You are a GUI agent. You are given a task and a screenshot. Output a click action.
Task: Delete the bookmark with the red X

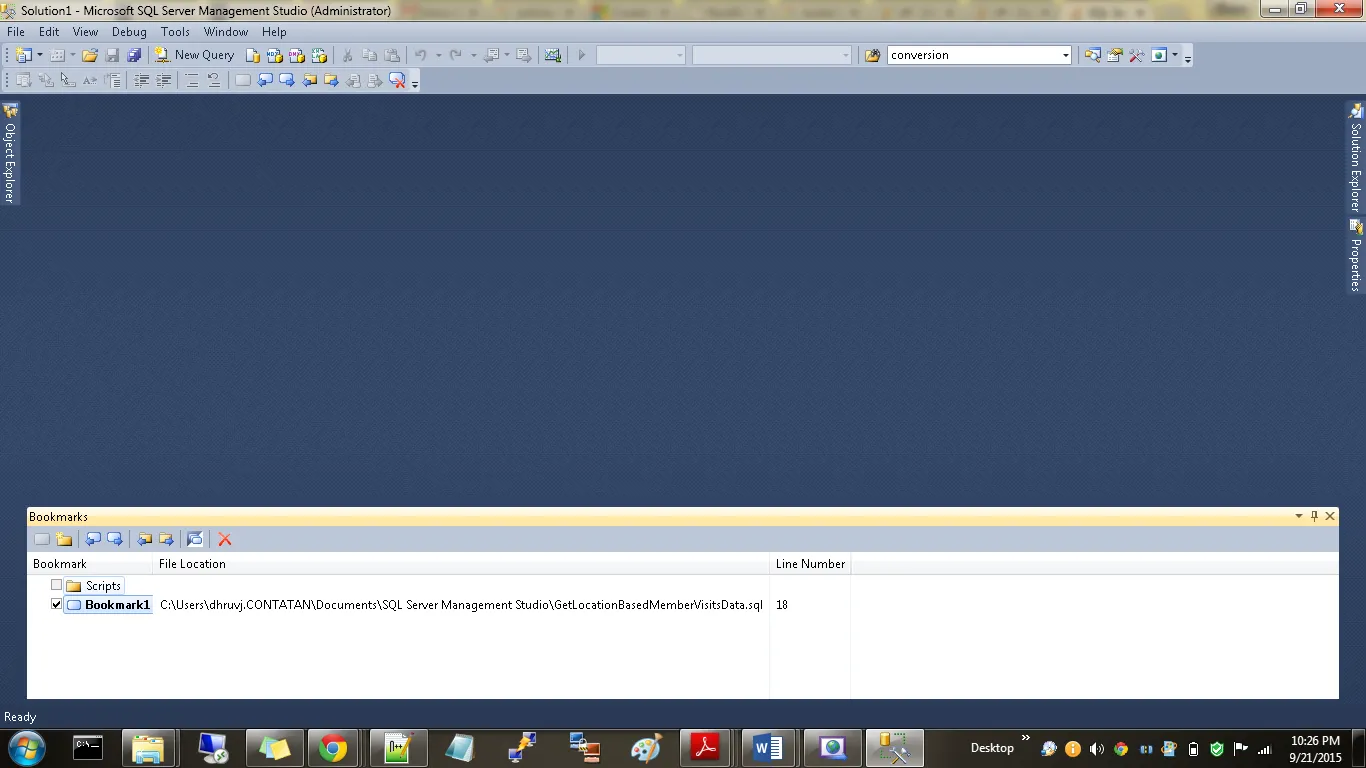click(225, 539)
